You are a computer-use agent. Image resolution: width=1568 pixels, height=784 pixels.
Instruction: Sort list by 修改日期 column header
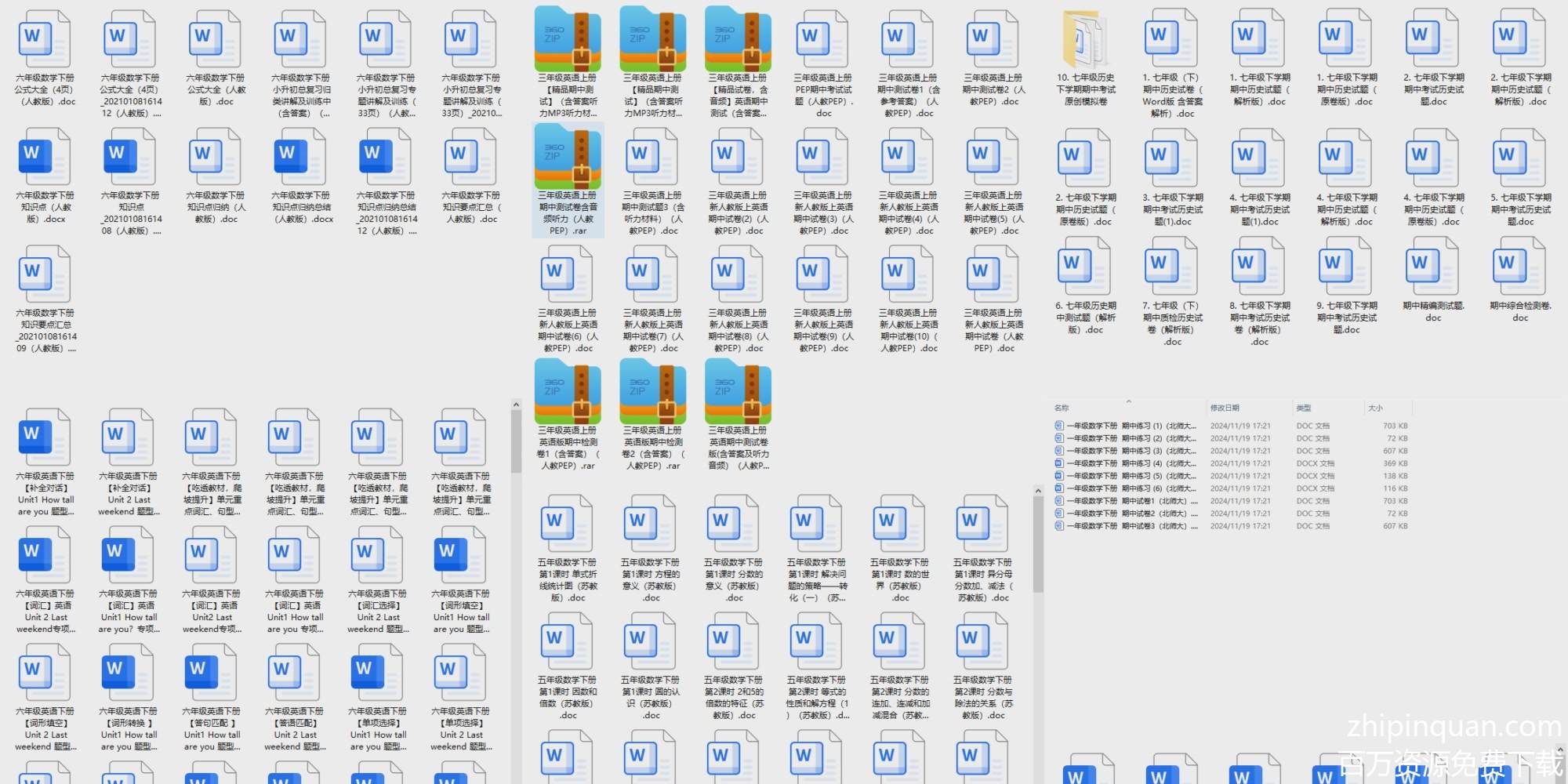(1225, 408)
